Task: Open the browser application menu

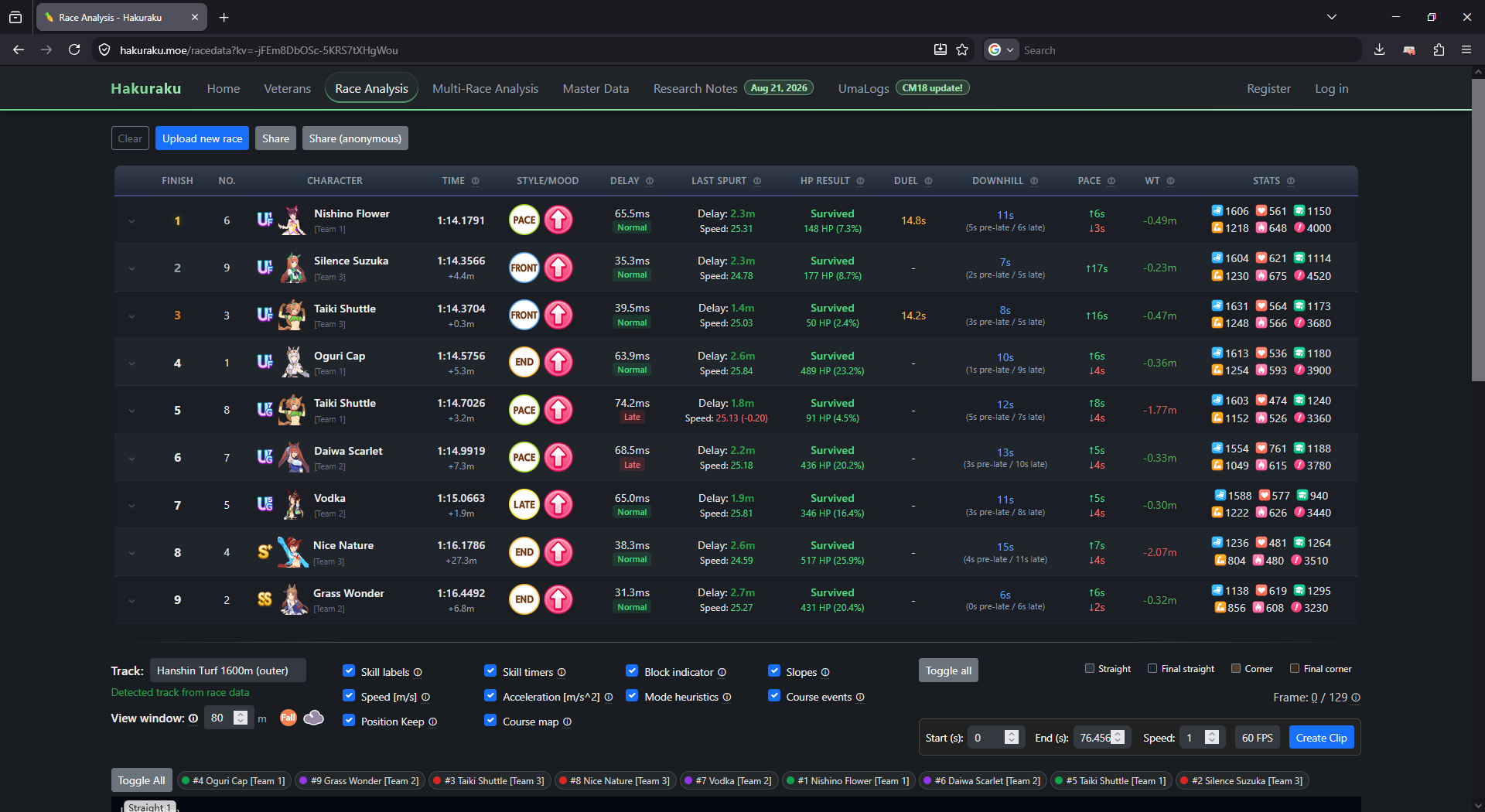Action: pos(1466,49)
